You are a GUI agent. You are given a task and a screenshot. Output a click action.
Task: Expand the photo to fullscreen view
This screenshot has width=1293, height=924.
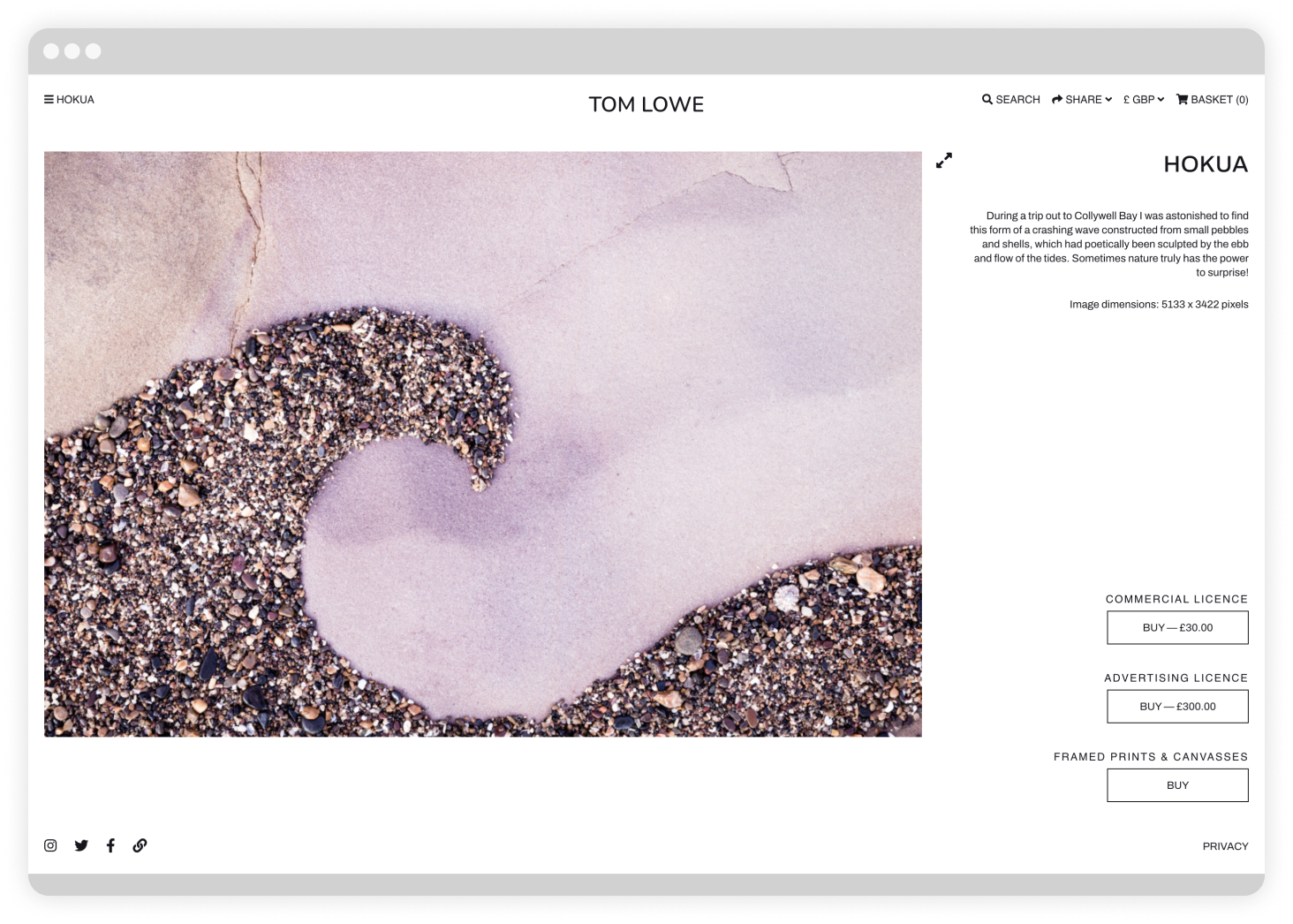(x=944, y=160)
